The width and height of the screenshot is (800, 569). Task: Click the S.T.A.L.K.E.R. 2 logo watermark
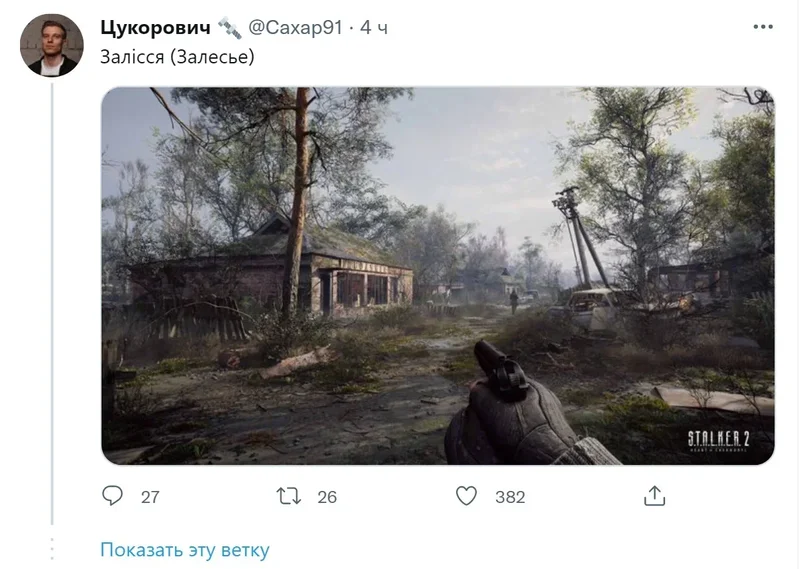[x=718, y=441]
